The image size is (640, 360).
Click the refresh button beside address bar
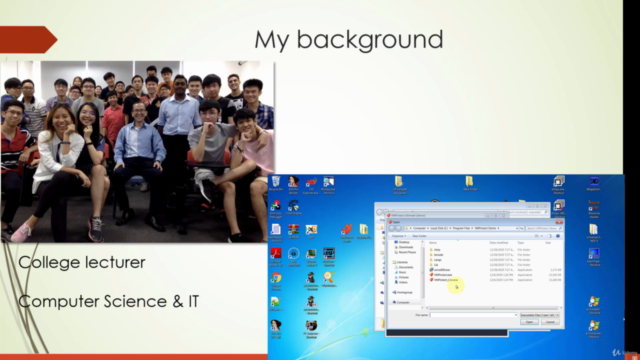tap(522, 228)
